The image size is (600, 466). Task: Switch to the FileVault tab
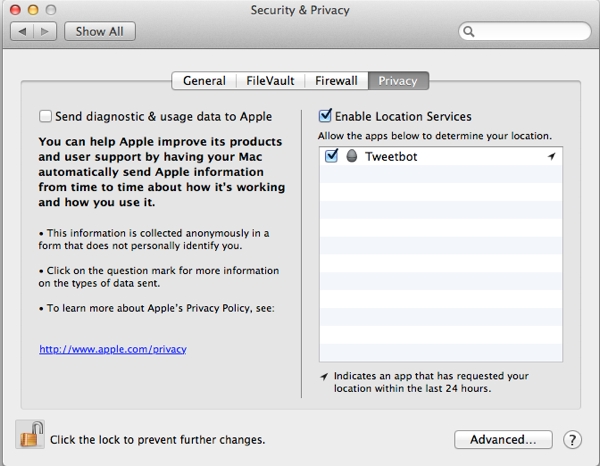(270, 81)
